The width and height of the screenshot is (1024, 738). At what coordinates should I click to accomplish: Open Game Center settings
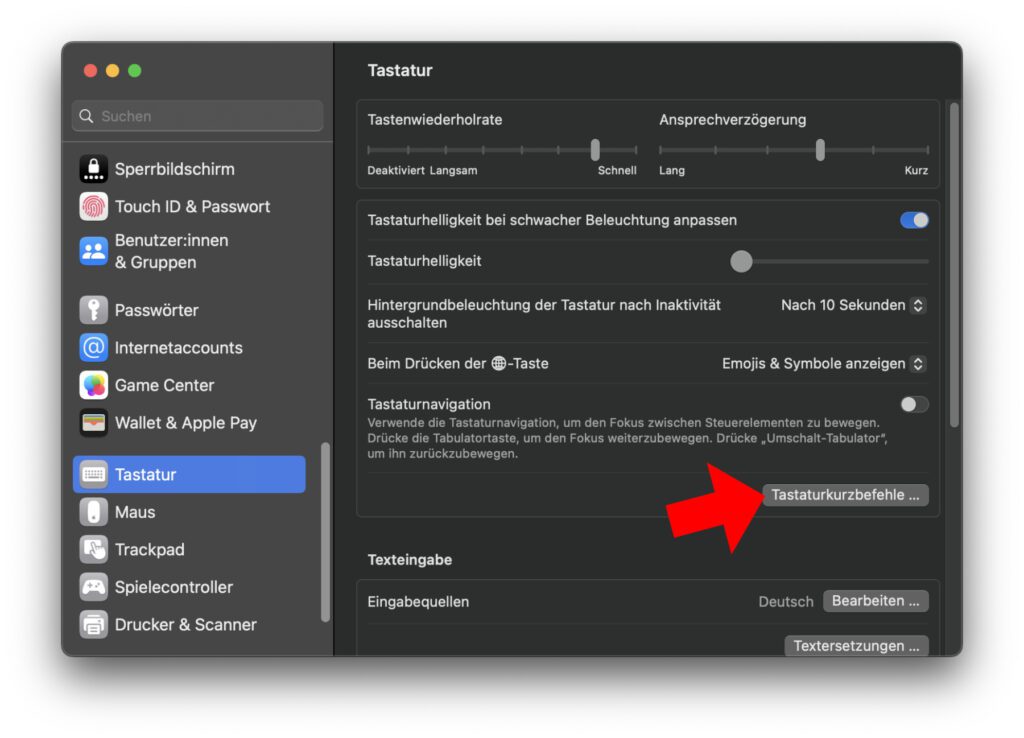[x=165, y=385]
